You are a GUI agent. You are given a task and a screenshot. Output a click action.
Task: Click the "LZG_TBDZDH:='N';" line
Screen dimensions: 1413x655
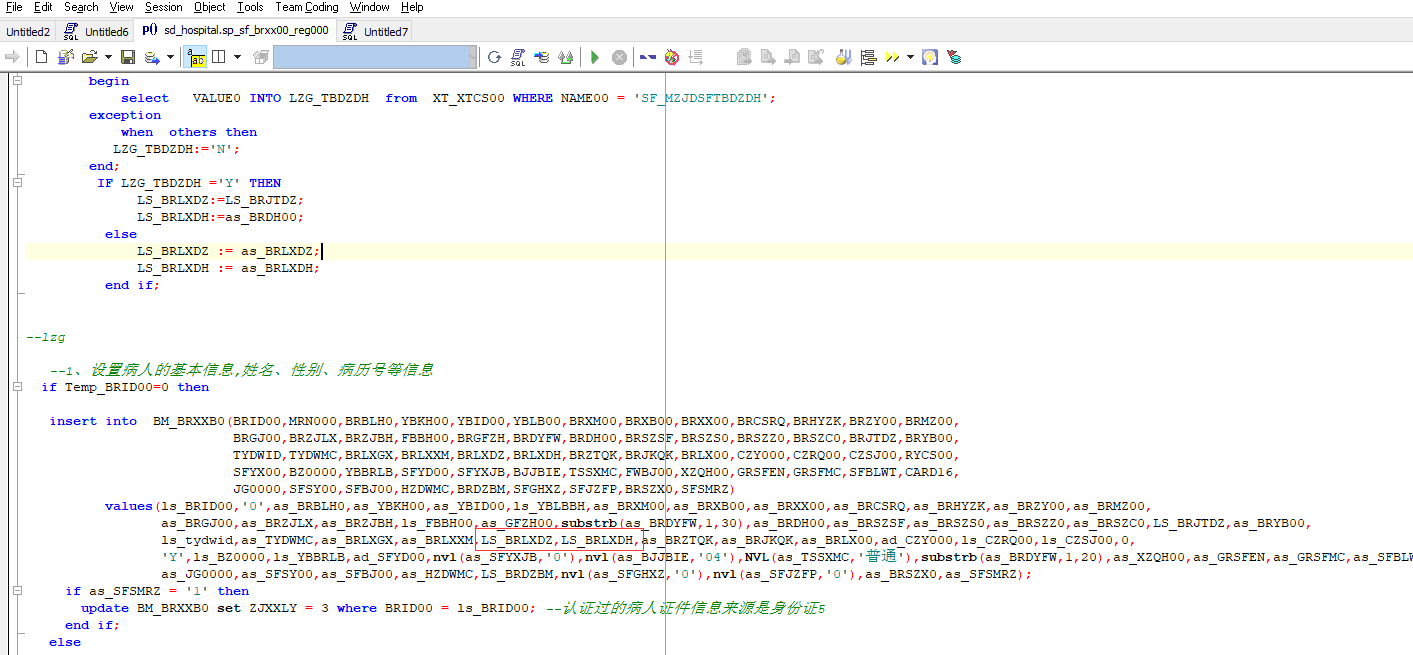pos(177,149)
